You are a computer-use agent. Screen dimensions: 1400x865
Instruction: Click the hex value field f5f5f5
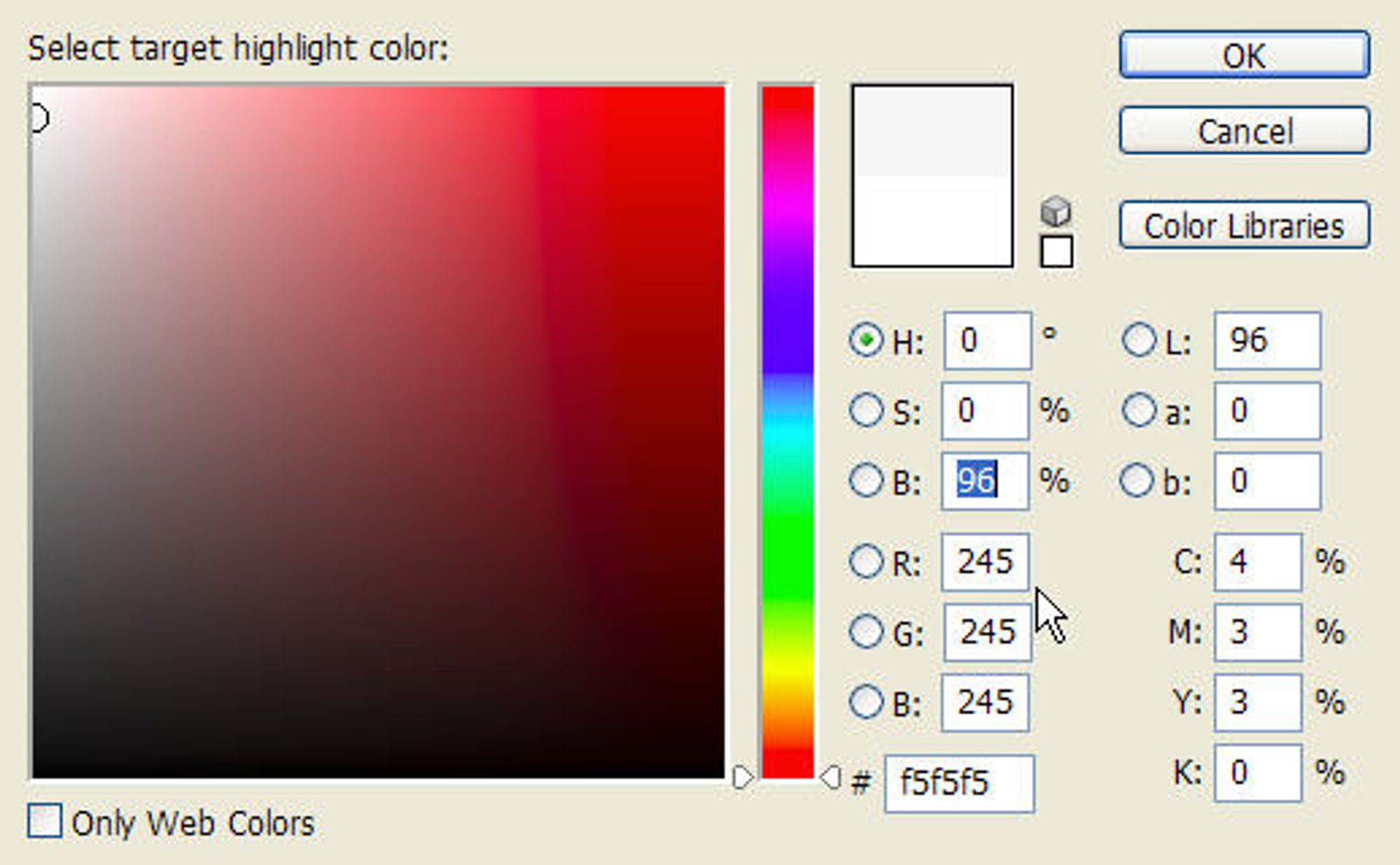pyautogui.click(x=959, y=783)
